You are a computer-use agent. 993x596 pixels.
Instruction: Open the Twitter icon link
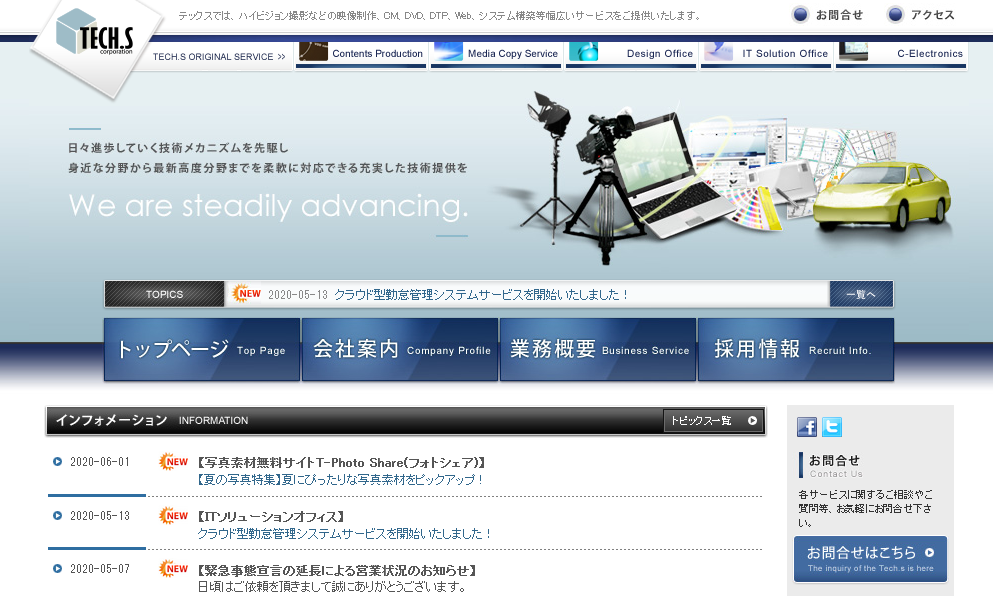point(832,427)
